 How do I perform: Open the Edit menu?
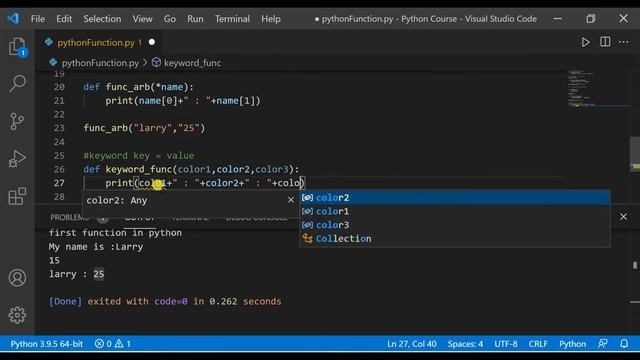tap(64, 19)
